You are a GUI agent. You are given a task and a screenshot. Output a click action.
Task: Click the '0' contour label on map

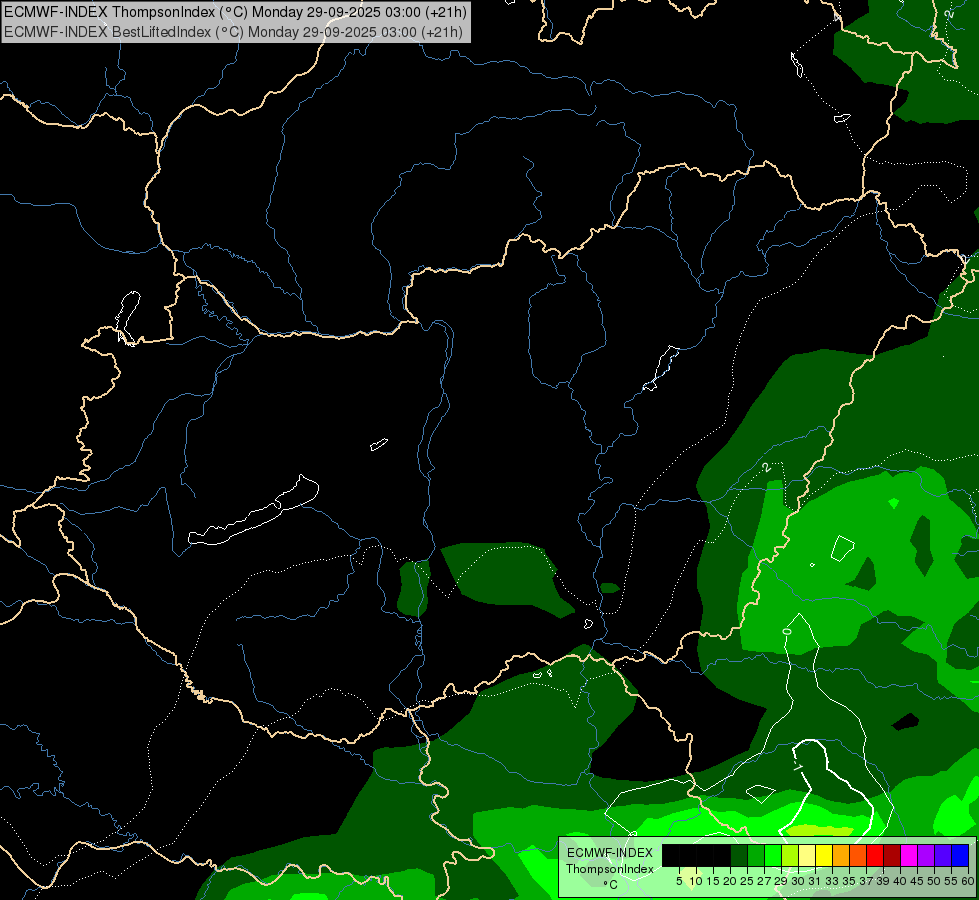pyautogui.click(x=787, y=631)
